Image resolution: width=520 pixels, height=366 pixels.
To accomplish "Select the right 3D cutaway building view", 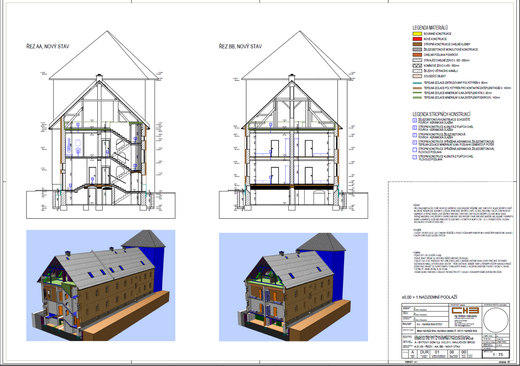I will click(293, 287).
